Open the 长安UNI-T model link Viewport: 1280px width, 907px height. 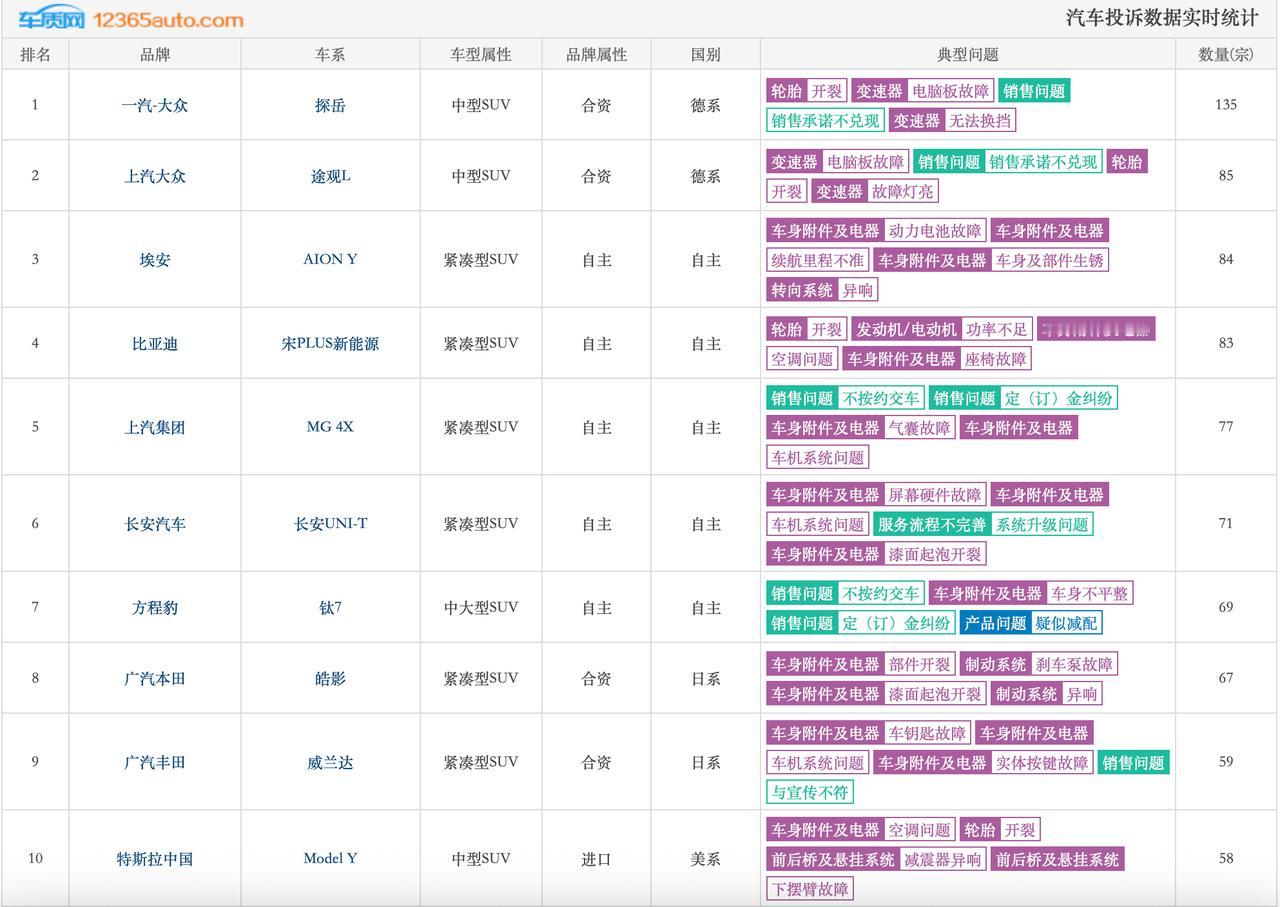pos(330,524)
